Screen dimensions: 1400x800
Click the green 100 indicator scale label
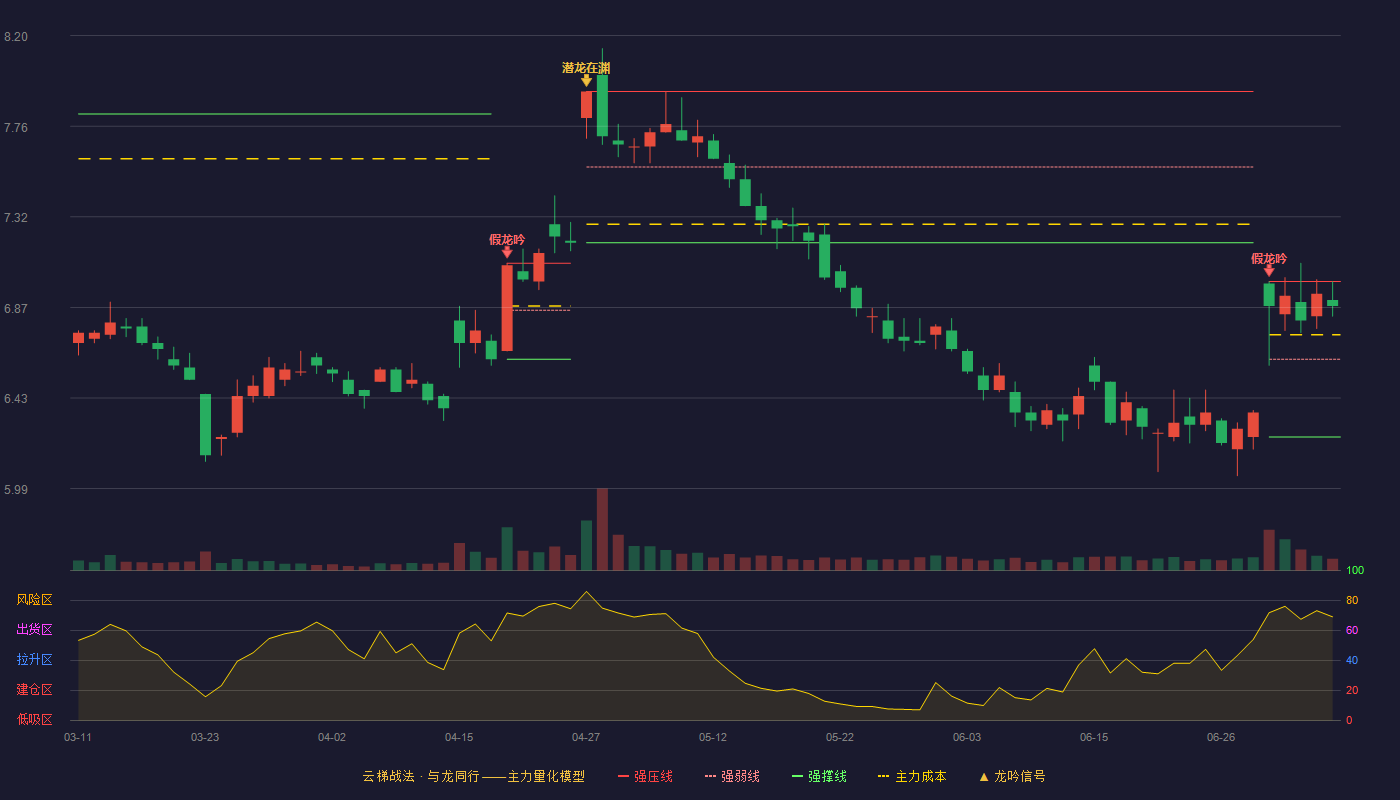click(1355, 571)
